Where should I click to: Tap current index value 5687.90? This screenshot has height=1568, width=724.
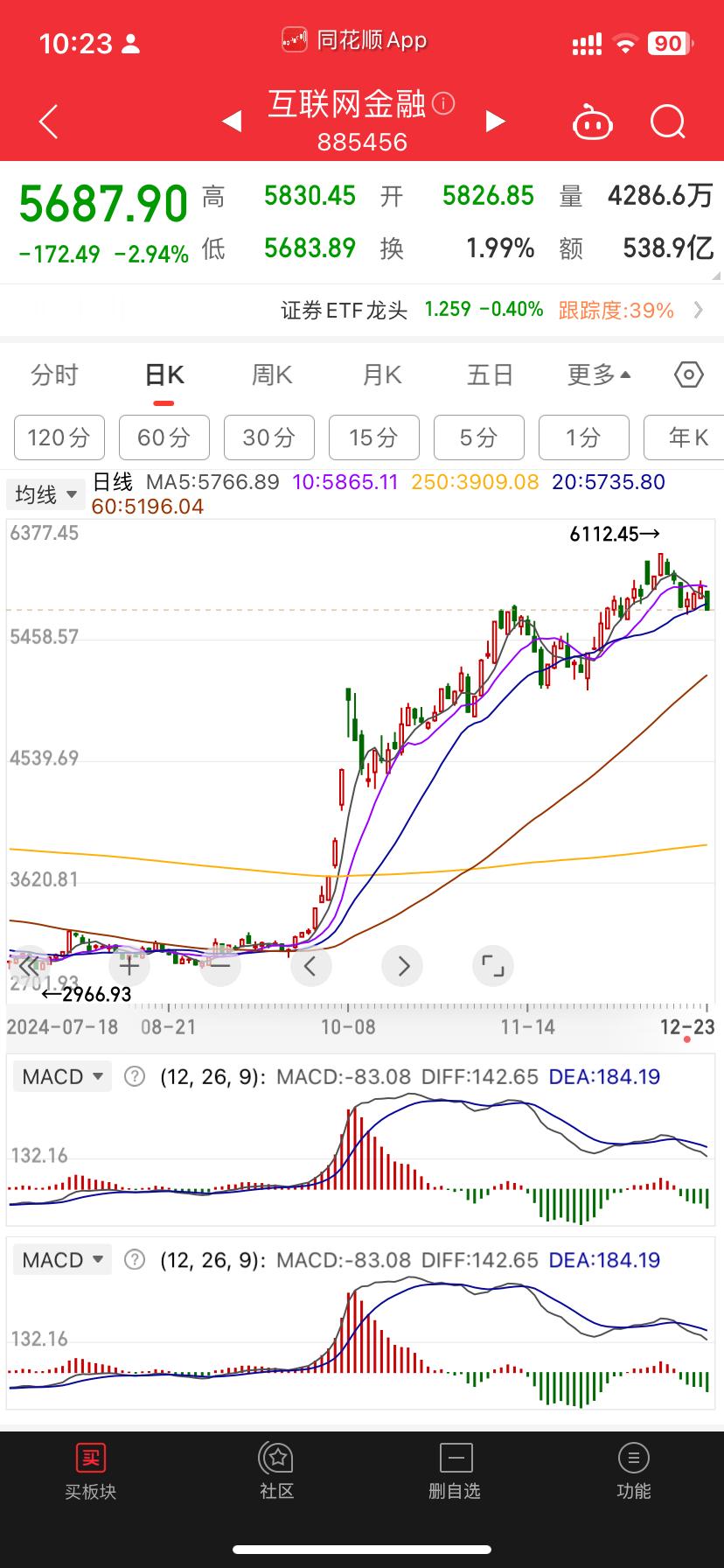[x=103, y=204]
